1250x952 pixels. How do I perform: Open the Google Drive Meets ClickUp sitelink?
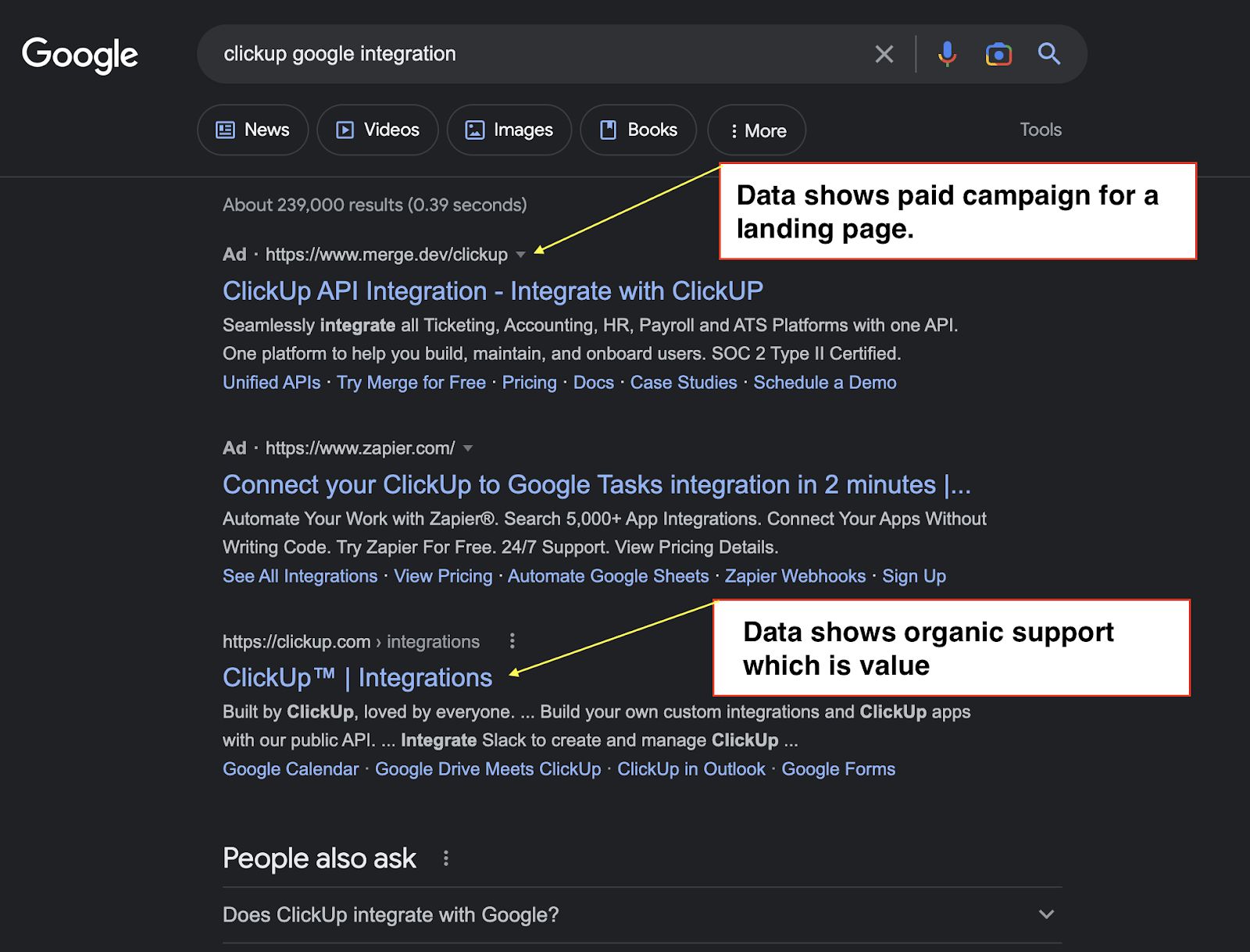tap(488, 769)
